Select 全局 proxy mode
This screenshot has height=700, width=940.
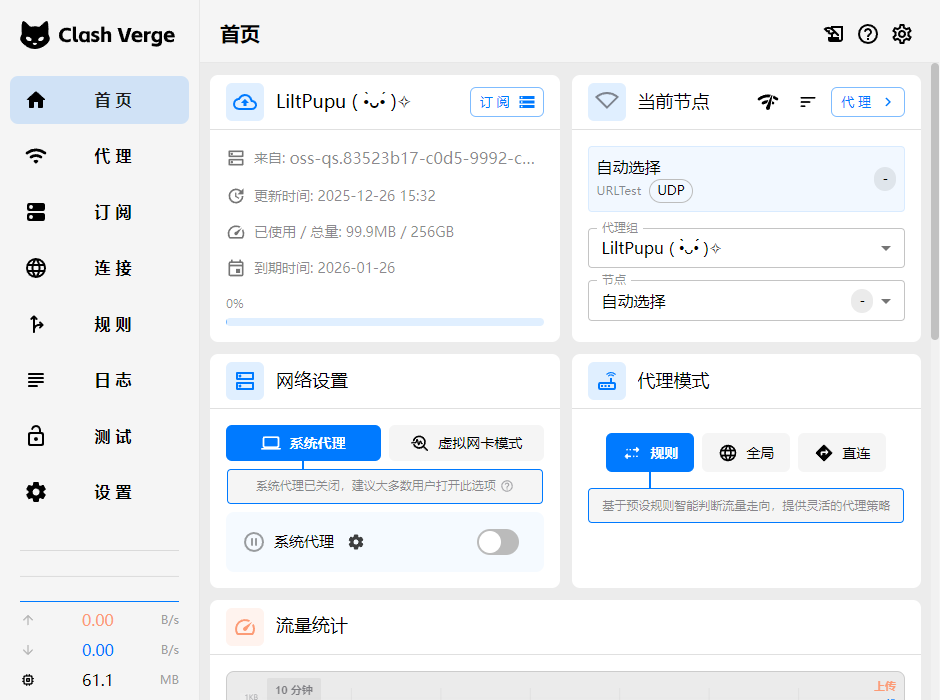(x=746, y=453)
